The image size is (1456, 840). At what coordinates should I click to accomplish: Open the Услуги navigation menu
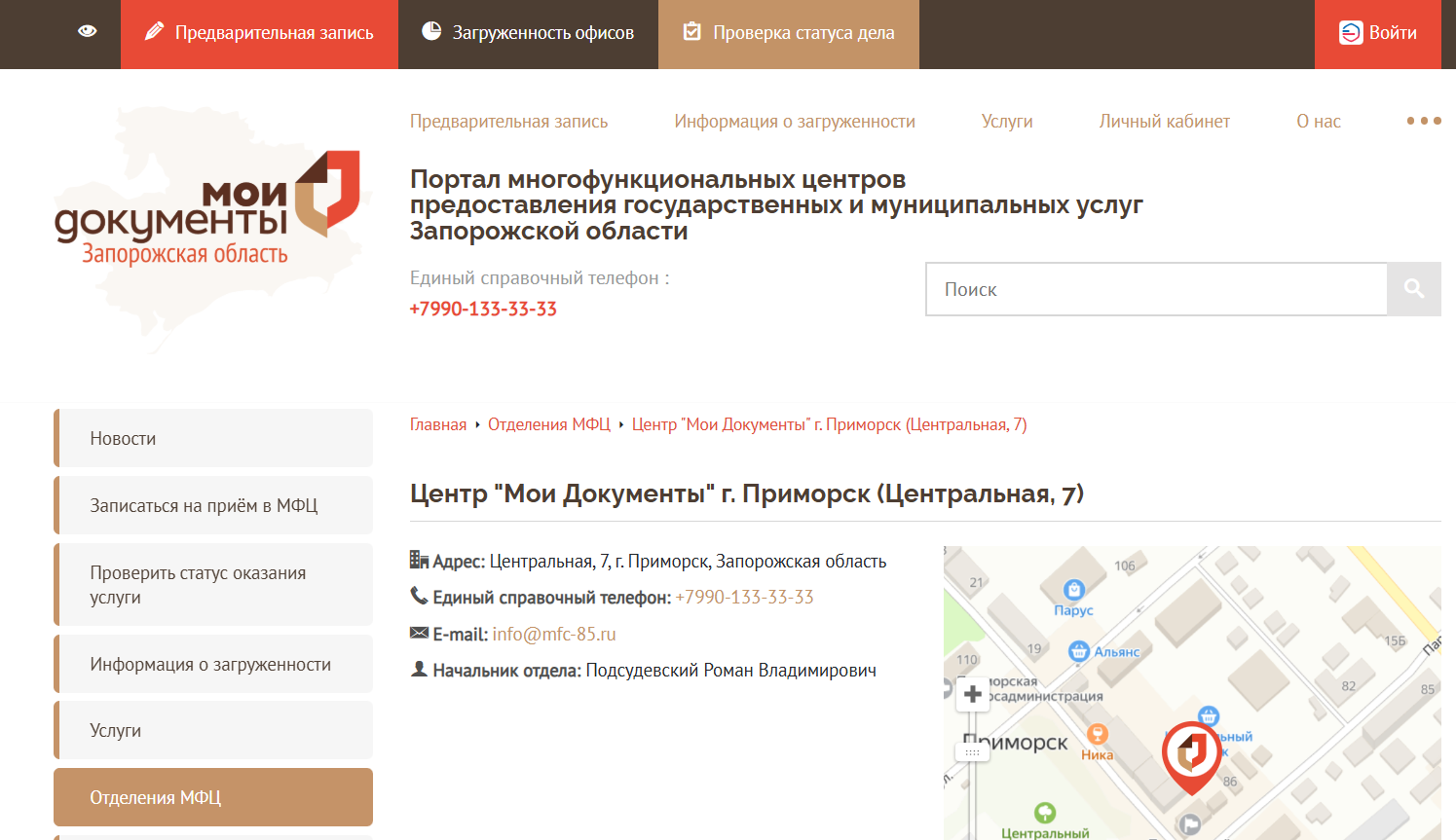point(1007,121)
